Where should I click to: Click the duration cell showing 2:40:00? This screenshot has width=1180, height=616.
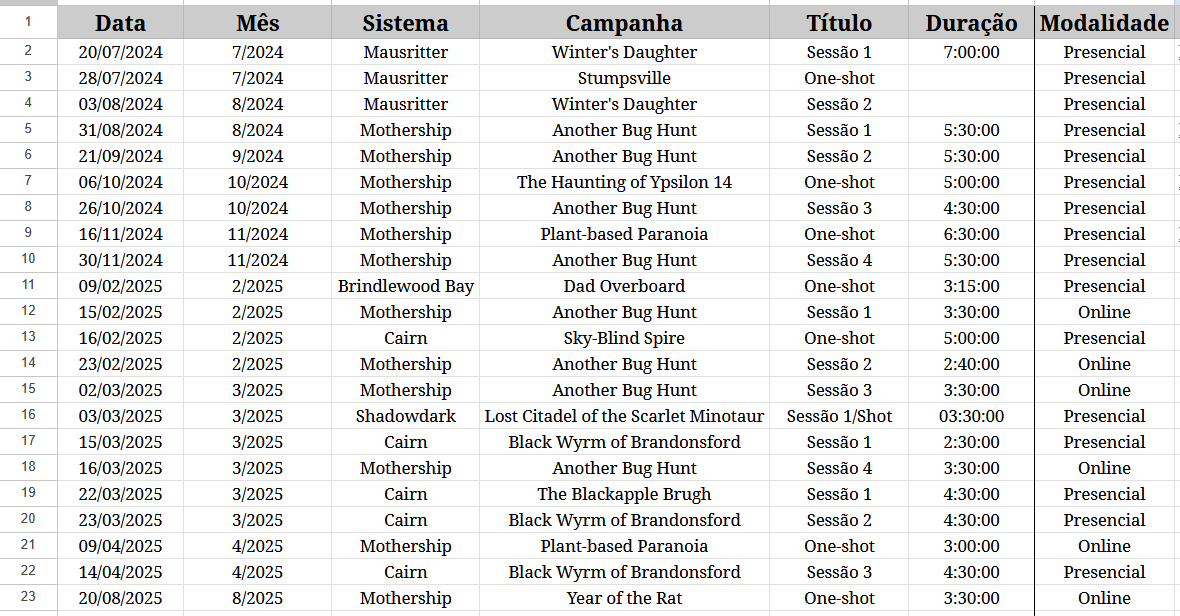tap(971, 364)
